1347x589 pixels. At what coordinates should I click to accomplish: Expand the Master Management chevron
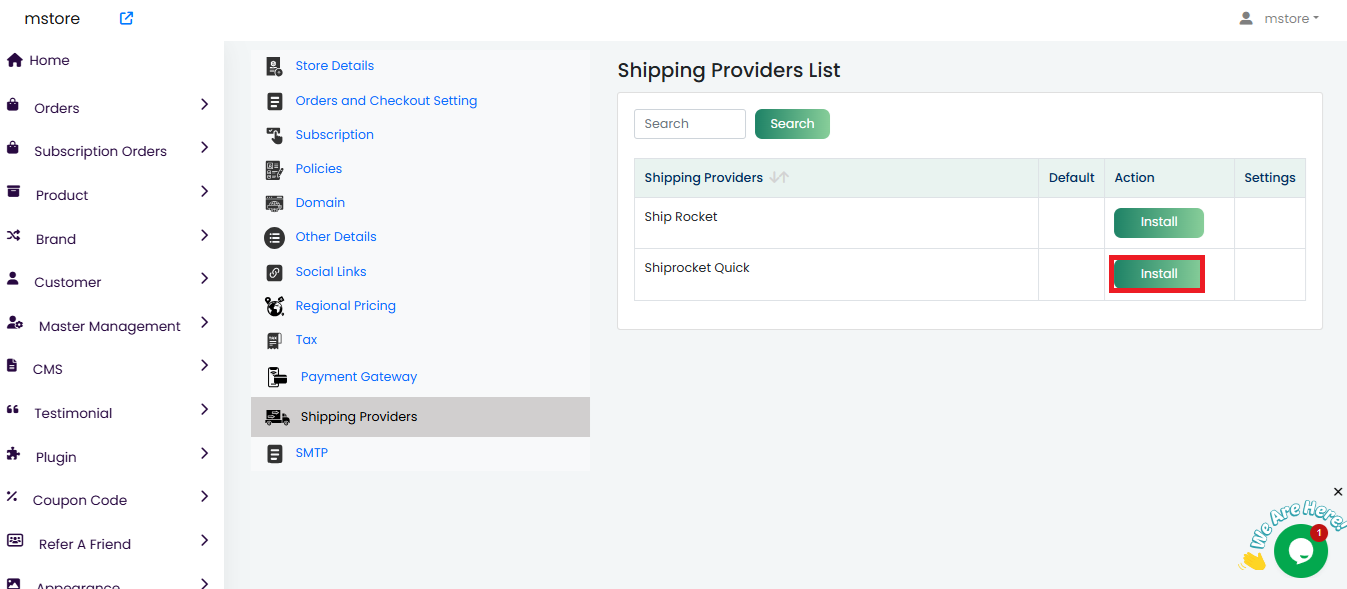(x=204, y=323)
